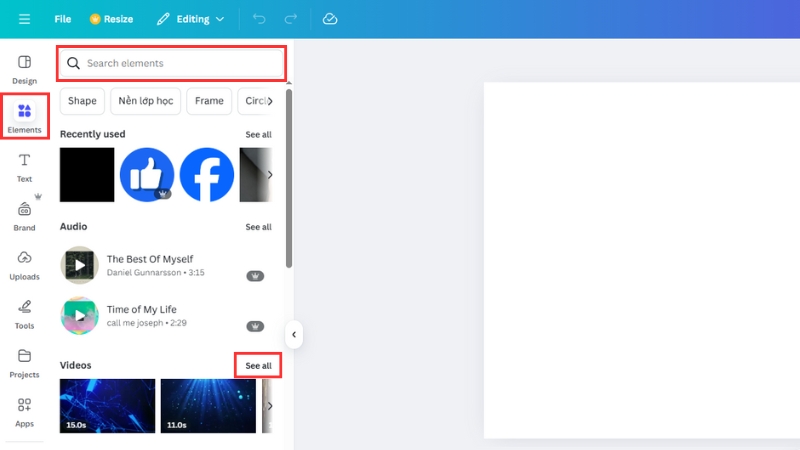Open the Tools sidebar panel
The height and width of the screenshot is (450, 800).
pos(25,313)
